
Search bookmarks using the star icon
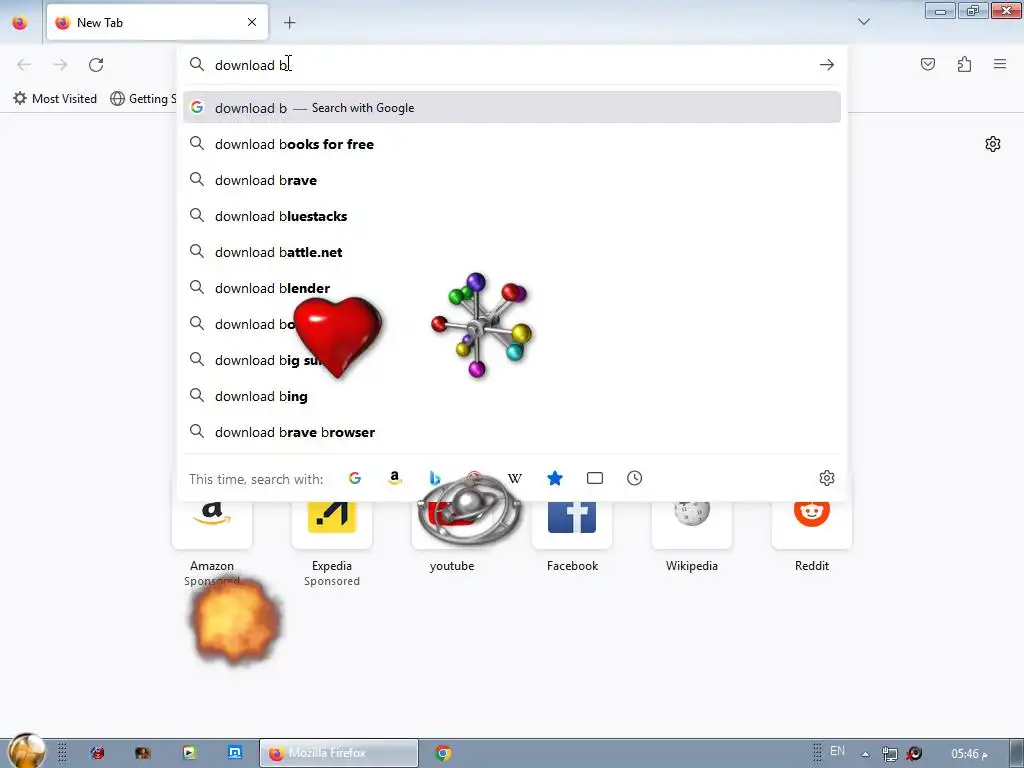tap(554, 478)
